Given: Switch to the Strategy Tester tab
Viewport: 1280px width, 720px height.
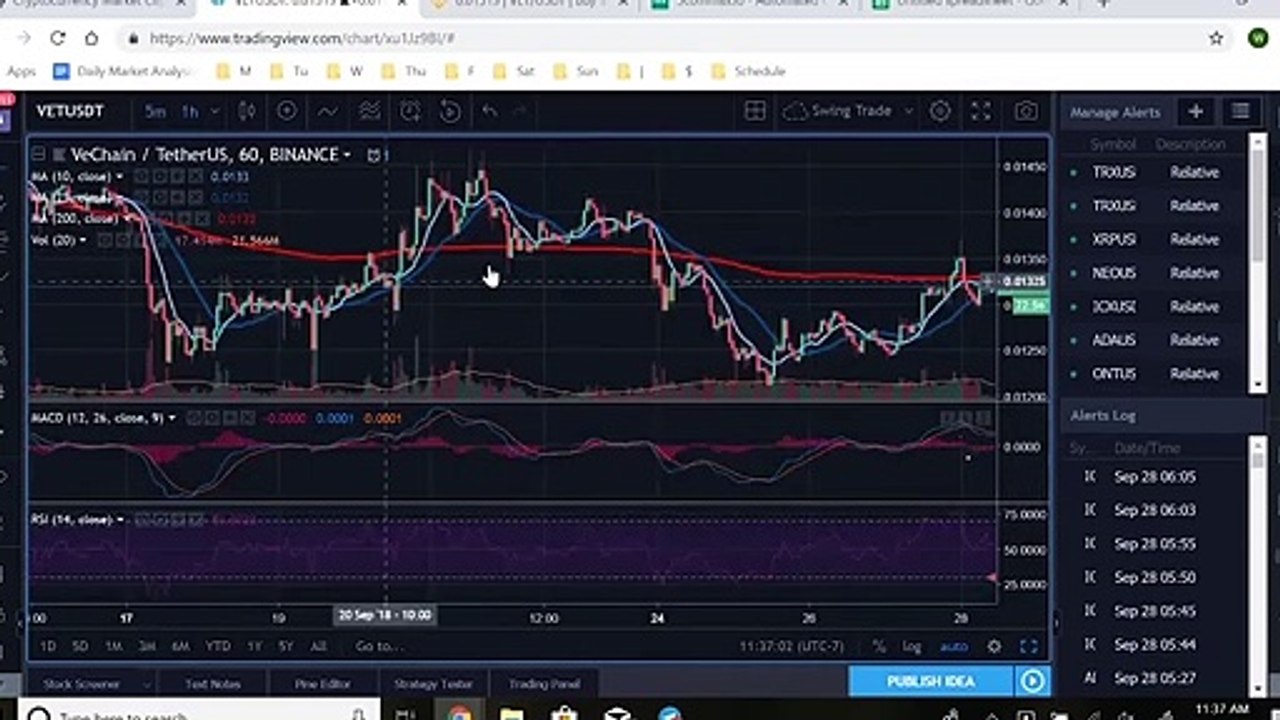Looking at the screenshot, I should tap(433, 684).
